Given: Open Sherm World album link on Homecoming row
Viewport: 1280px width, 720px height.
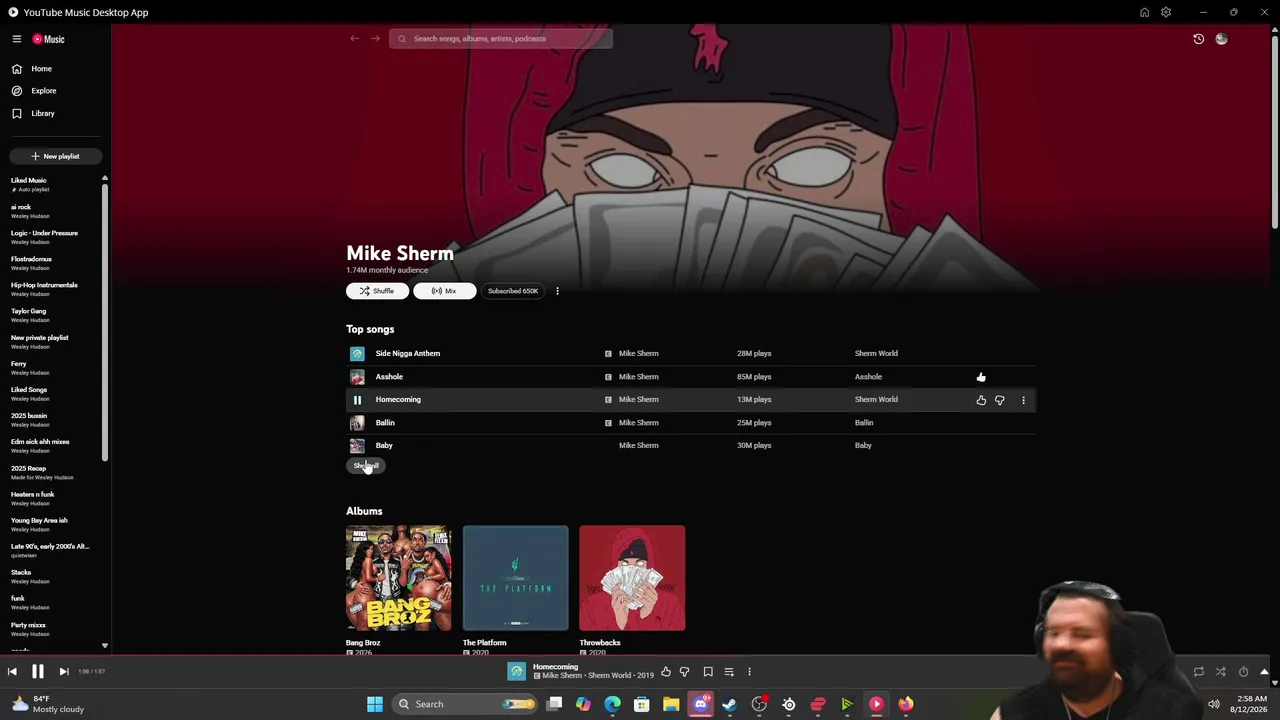Looking at the screenshot, I should click(x=876, y=400).
